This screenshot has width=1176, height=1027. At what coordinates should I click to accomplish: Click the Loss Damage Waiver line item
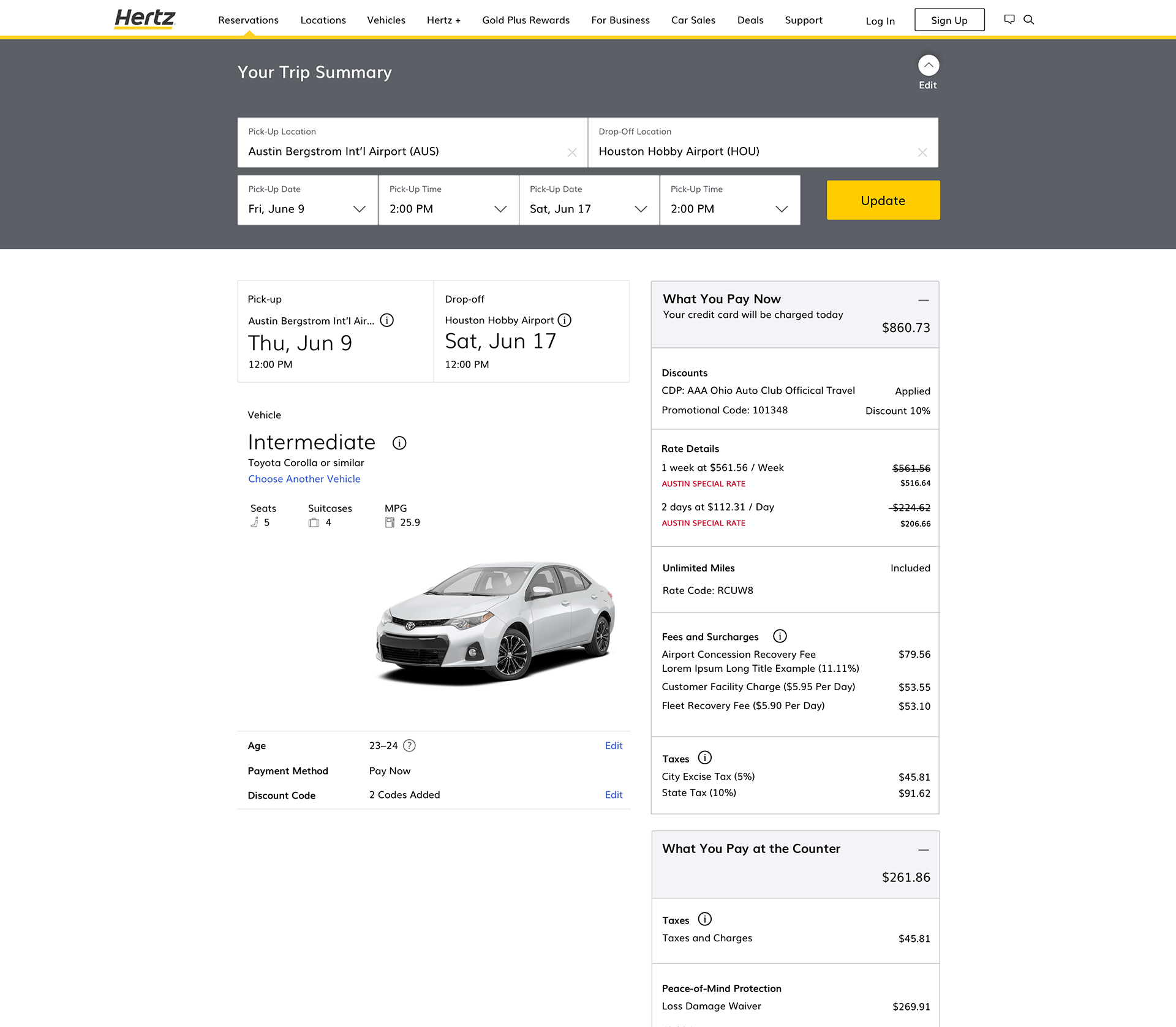tap(796, 1006)
